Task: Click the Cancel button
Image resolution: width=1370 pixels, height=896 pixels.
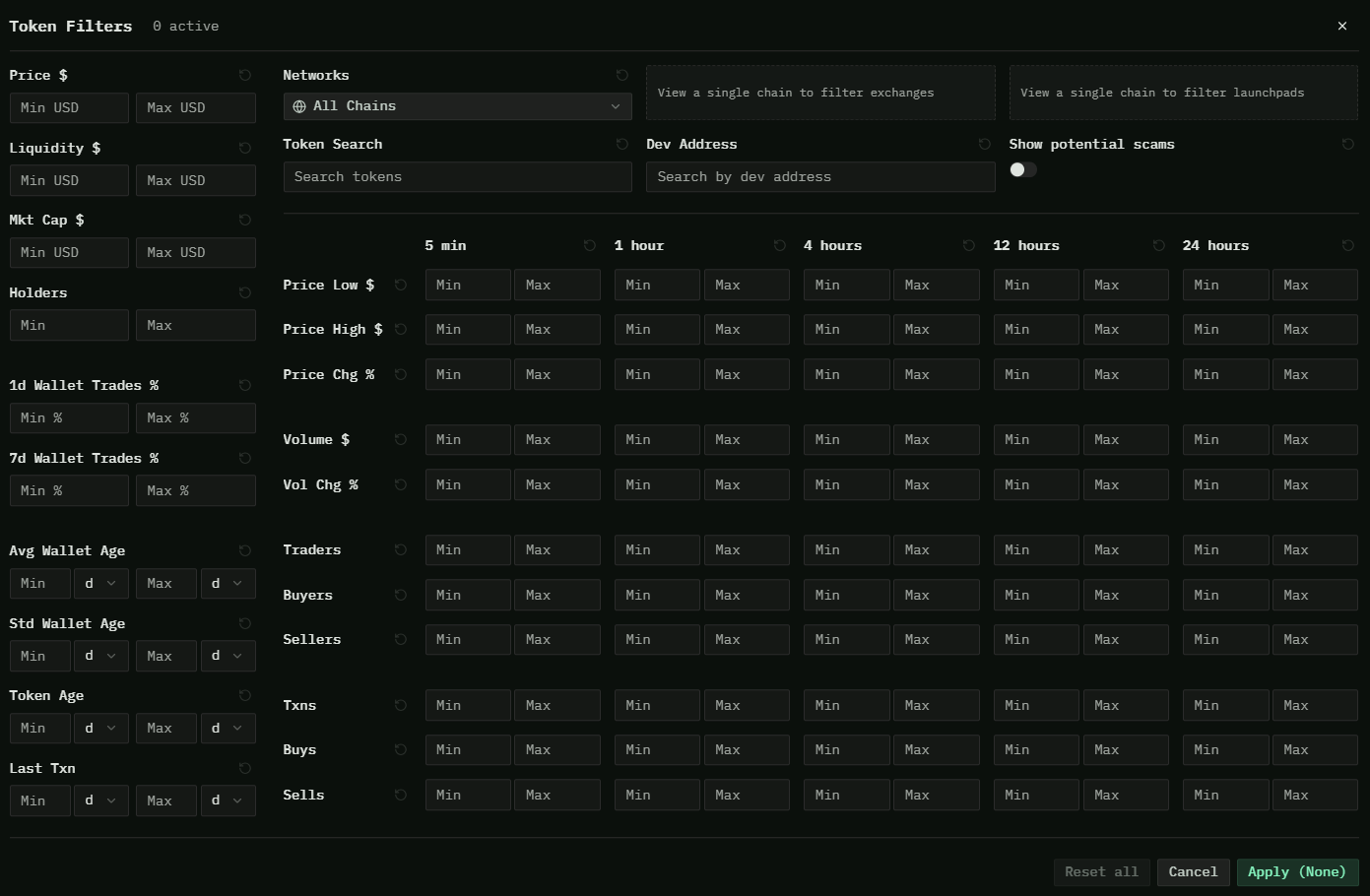Action: (1193, 872)
